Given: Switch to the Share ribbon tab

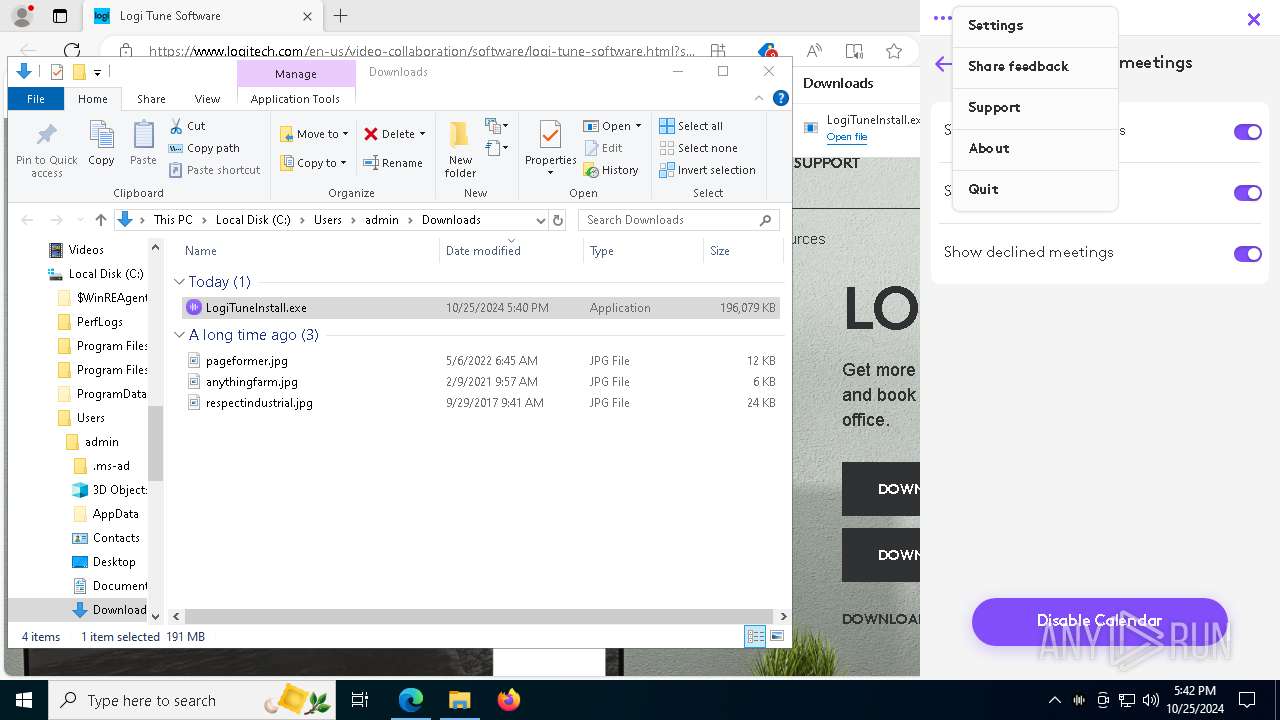Looking at the screenshot, I should tap(151, 99).
